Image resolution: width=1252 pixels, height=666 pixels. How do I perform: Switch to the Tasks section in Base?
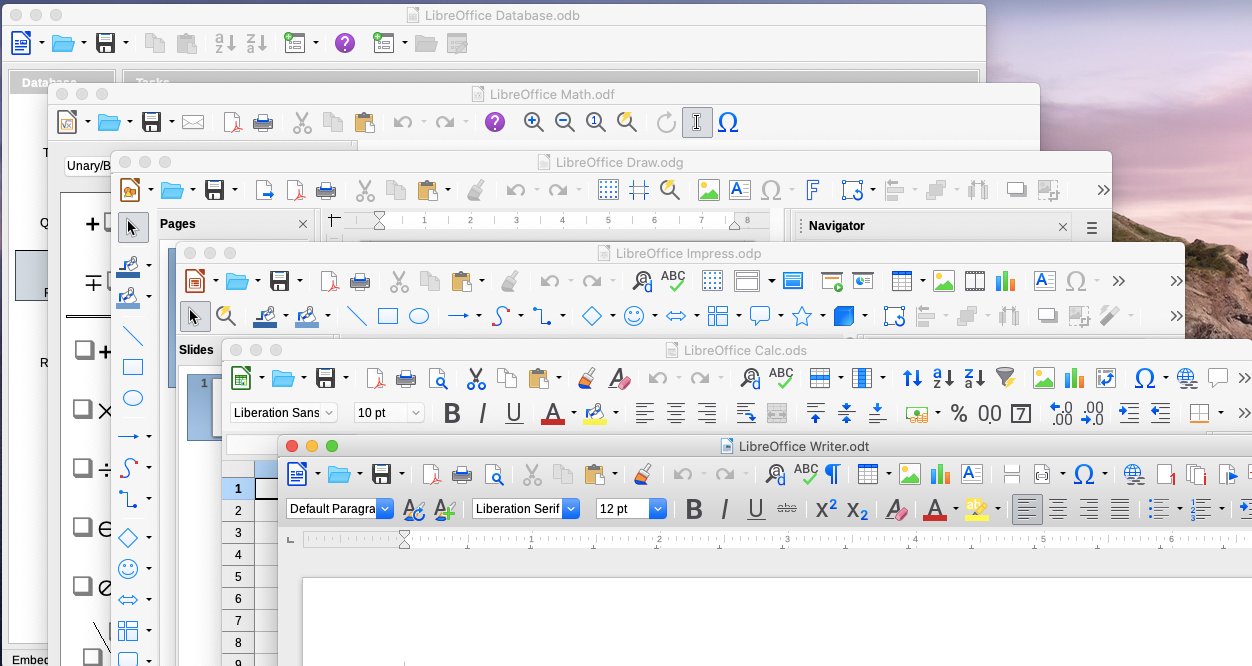155,80
